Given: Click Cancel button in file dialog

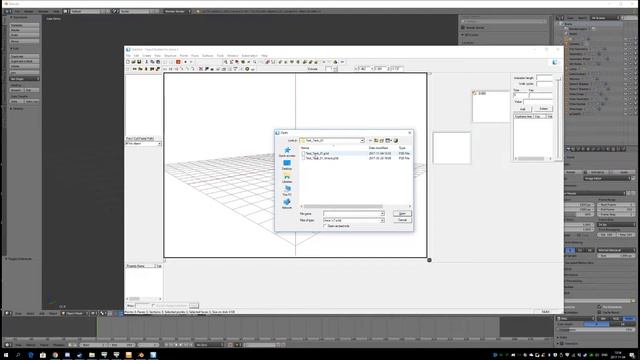Looking at the screenshot, I should (402, 220).
